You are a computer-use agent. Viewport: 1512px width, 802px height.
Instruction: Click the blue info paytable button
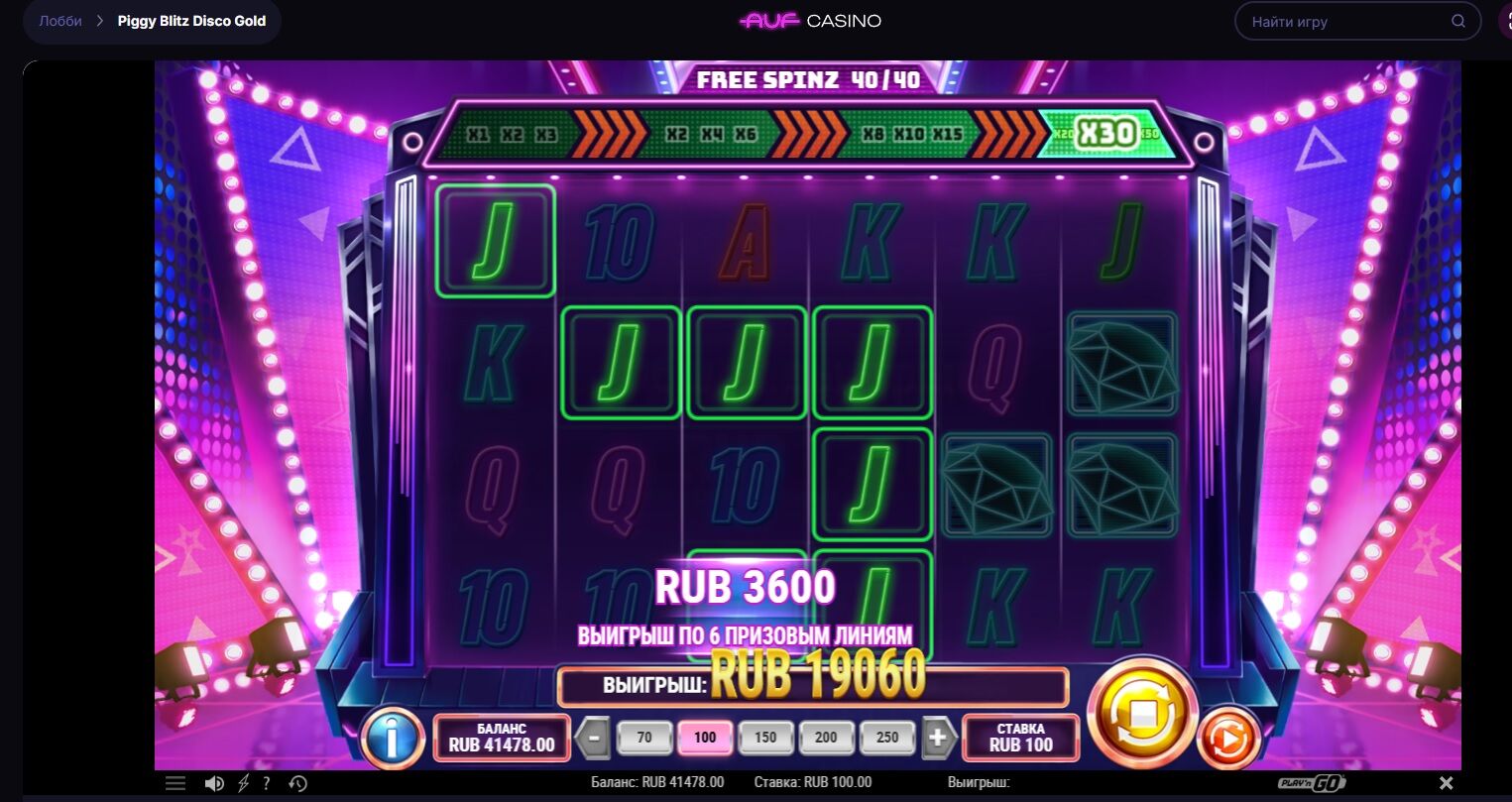pos(393,739)
